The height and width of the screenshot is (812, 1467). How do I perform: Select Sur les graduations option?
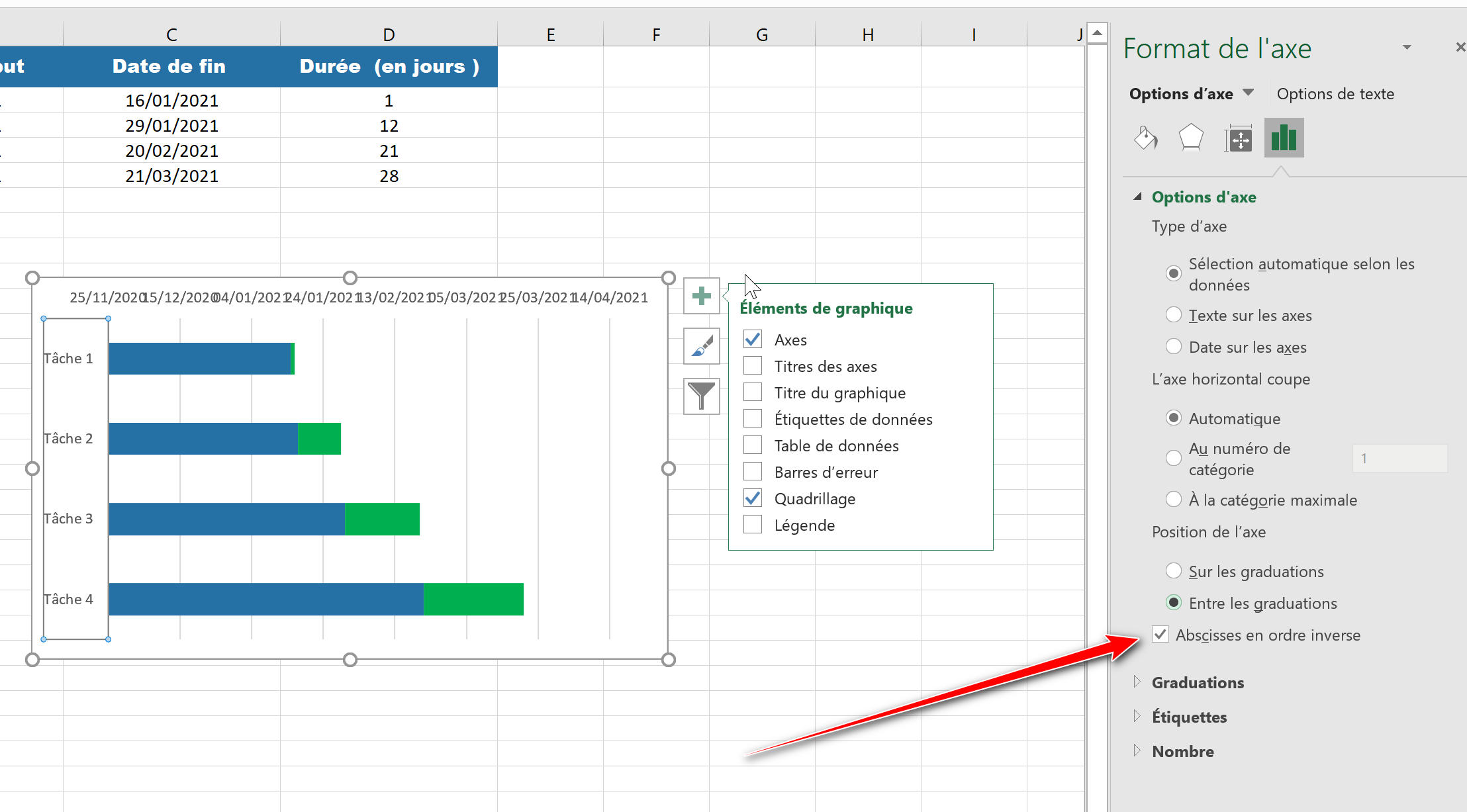(1174, 570)
